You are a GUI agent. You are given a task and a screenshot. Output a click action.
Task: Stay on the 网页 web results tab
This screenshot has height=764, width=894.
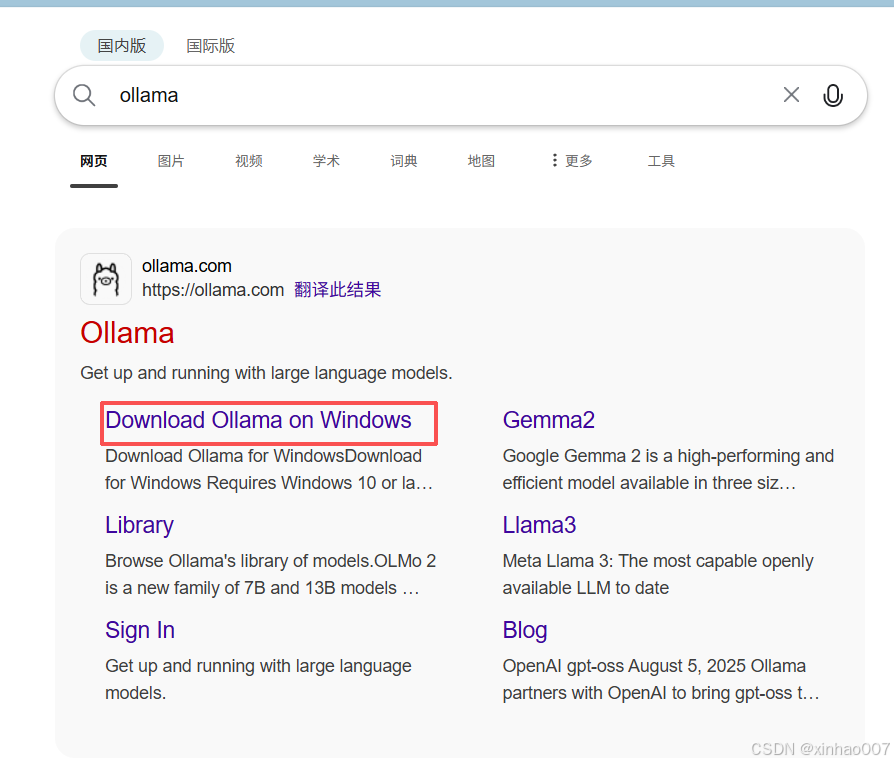tap(93, 160)
